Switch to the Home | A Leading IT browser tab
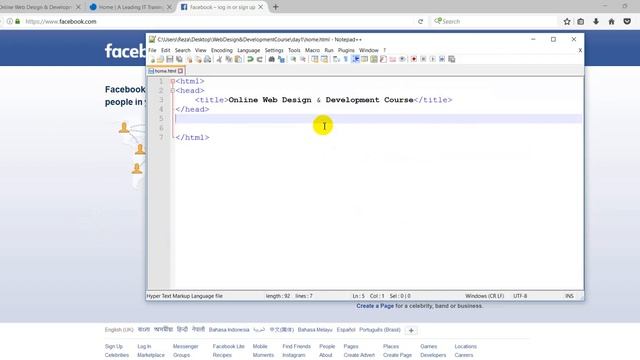Viewport: 640px width, 360px height. 130,7
